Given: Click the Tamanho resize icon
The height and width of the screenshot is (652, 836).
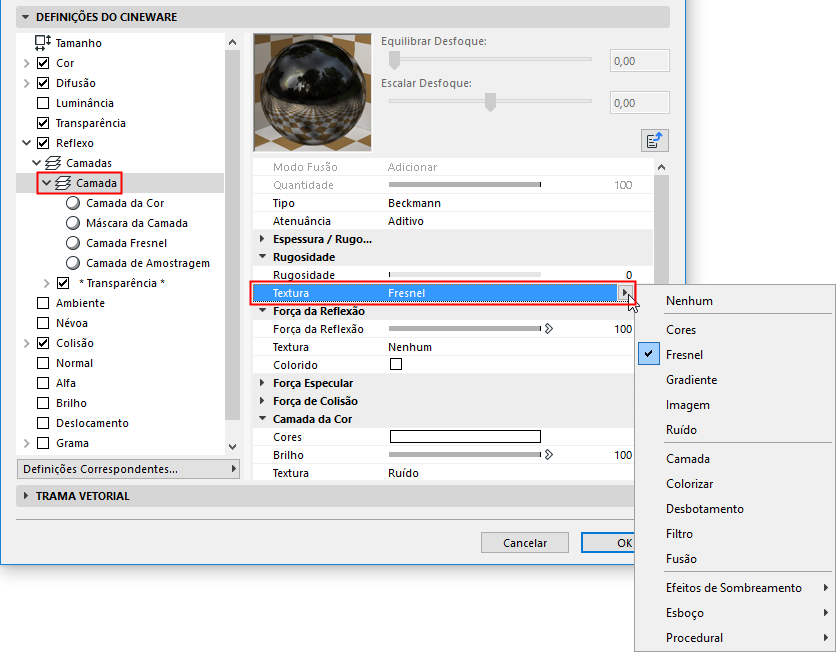Looking at the screenshot, I should pyautogui.click(x=40, y=42).
